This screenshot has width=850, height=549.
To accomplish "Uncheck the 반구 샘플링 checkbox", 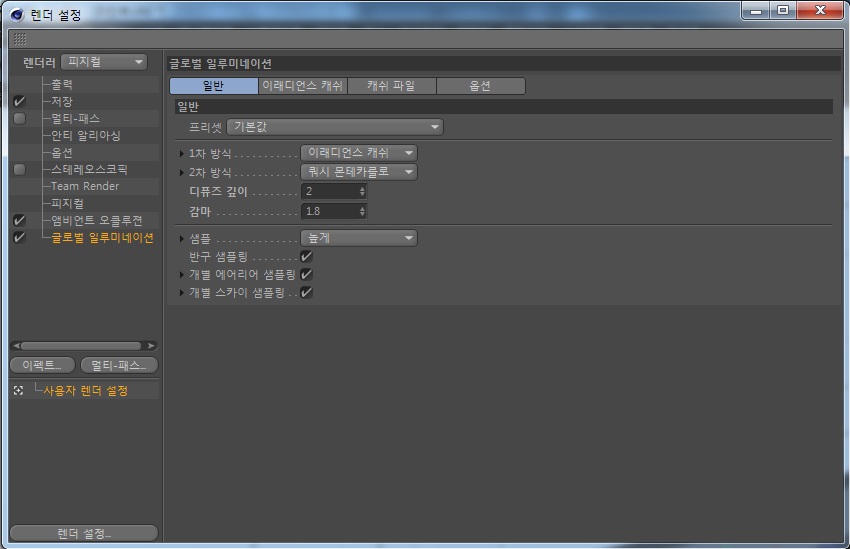I will click(307, 256).
